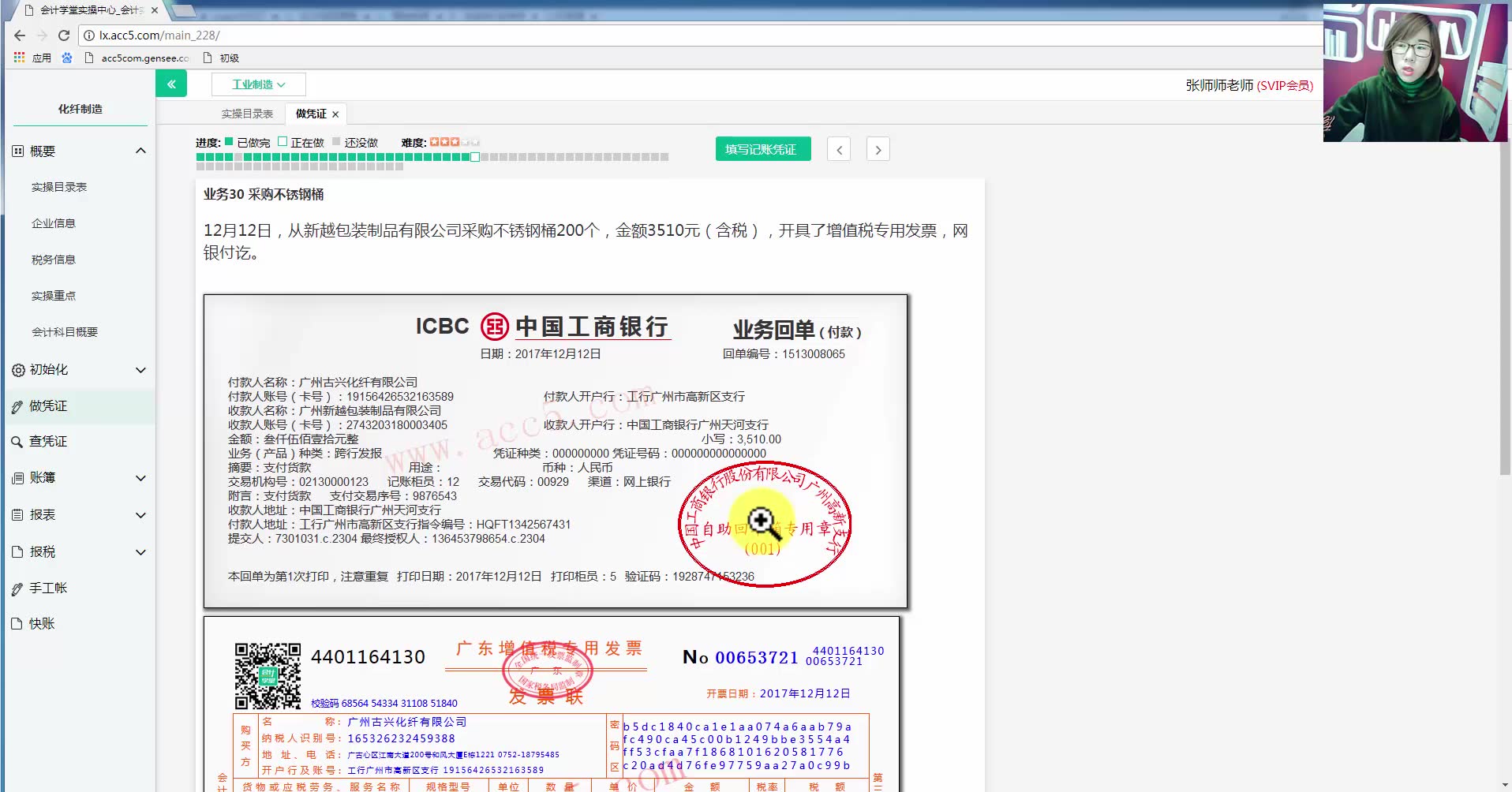Open the 工业制造 dropdown
Viewport: 1512px width, 792px height.
click(x=258, y=84)
